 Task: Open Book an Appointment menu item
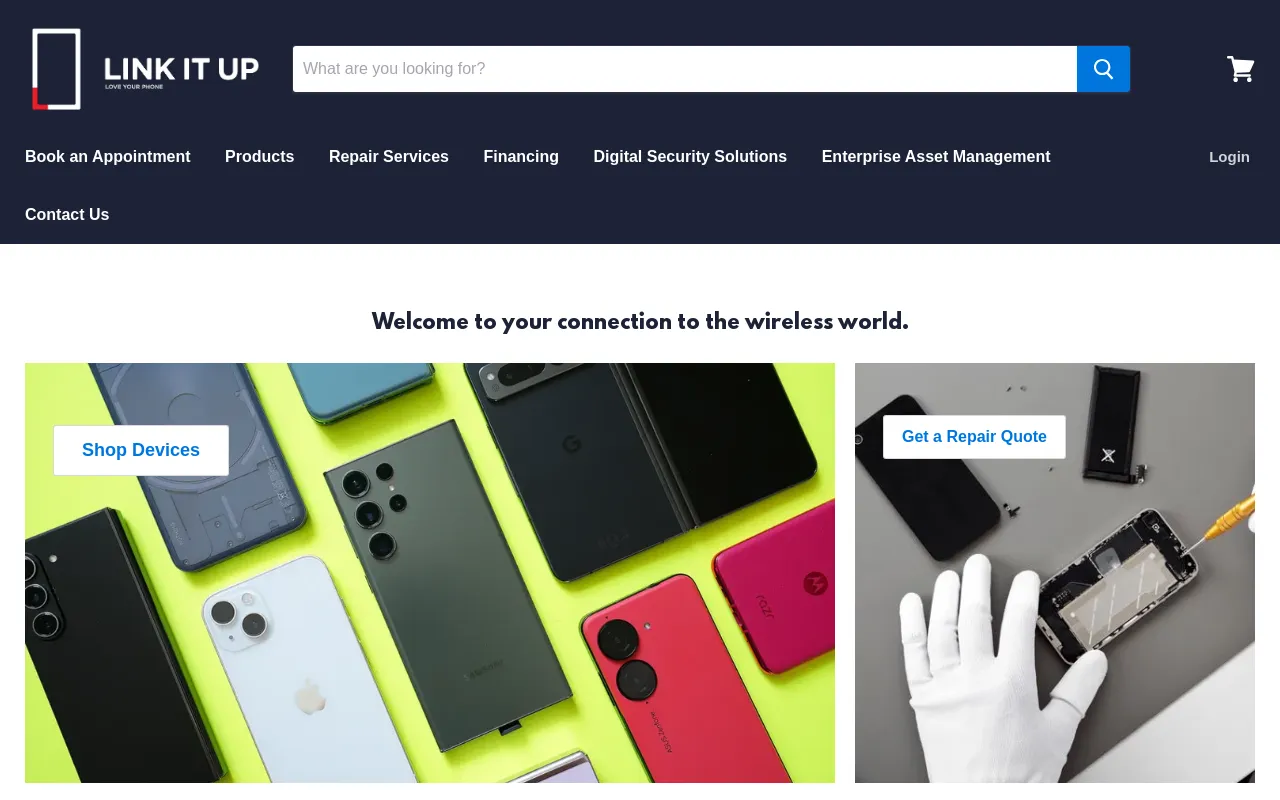point(108,157)
